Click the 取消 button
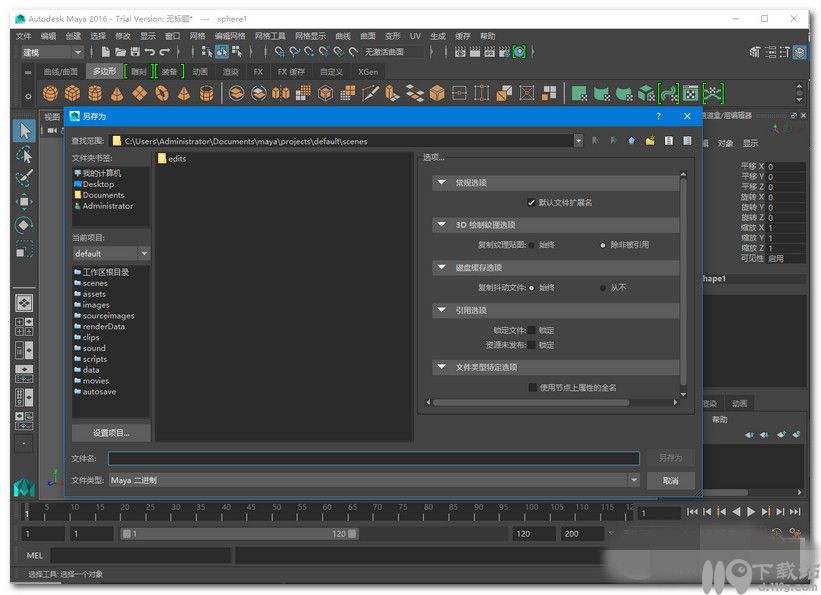 point(669,481)
